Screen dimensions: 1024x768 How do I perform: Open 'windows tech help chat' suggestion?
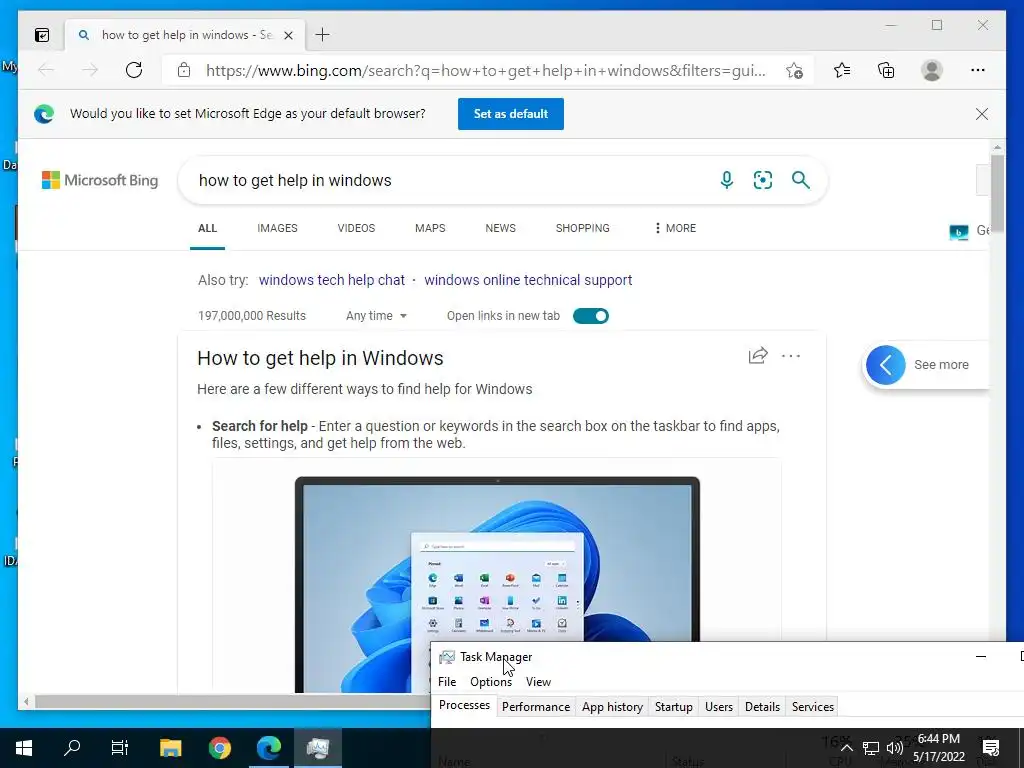tap(332, 280)
